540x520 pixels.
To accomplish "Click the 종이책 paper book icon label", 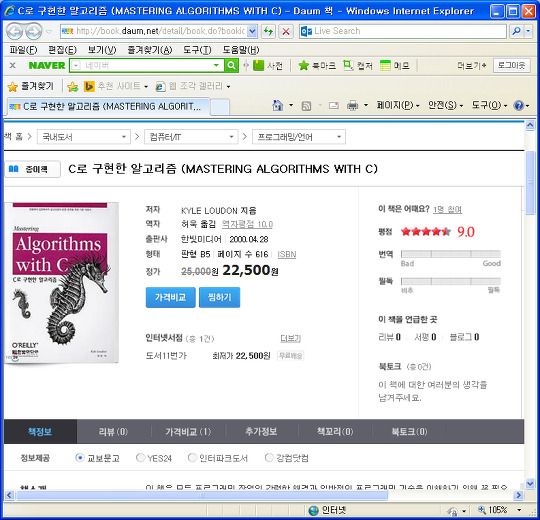I will (32, 169).
